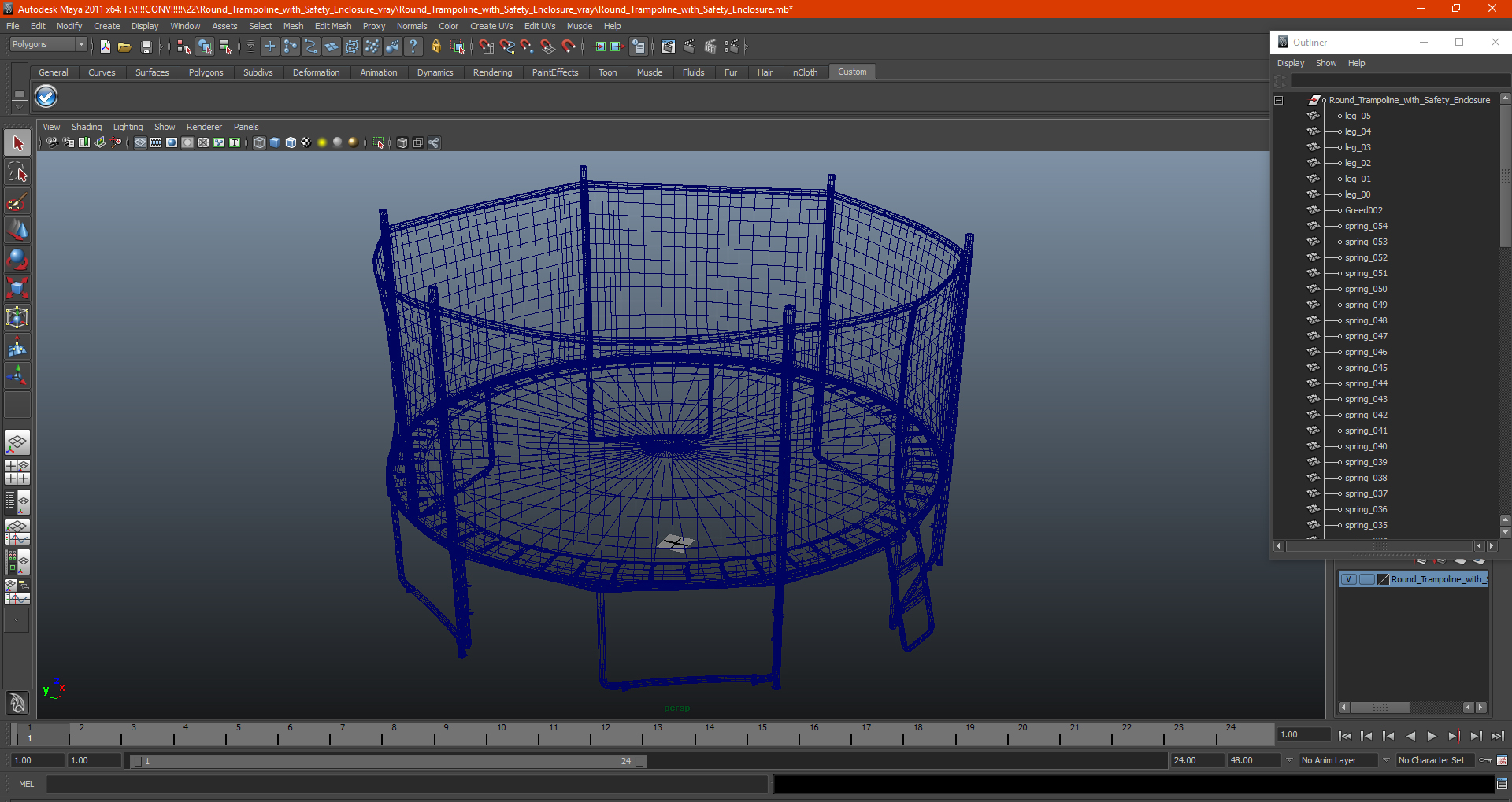
Task: Go to end of playback range
Action: pyautogui.click(x=1498, y=736)
